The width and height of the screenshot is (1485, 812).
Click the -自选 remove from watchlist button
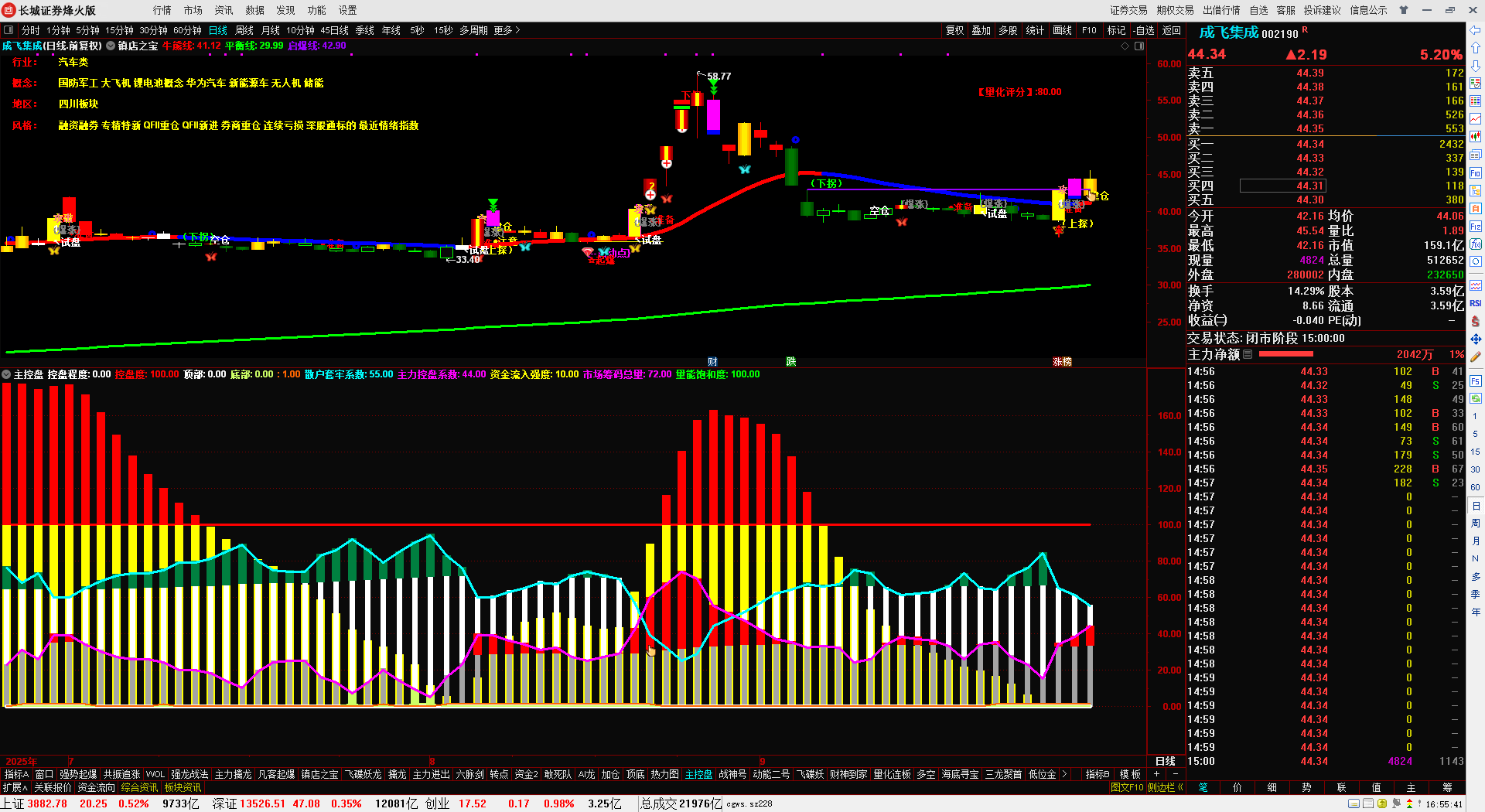[x=1143, y=30]
